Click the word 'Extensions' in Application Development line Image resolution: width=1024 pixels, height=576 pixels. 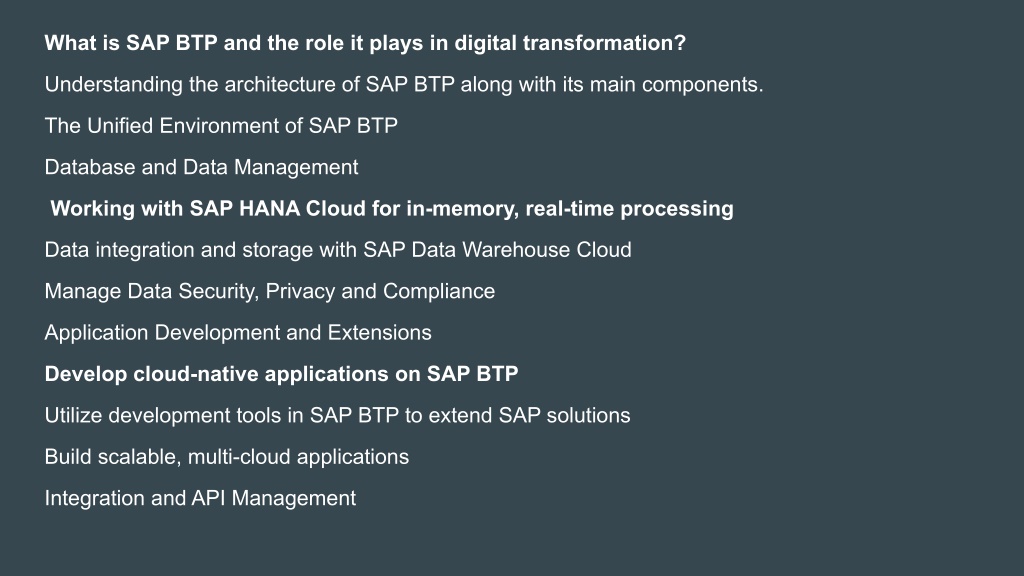(x=379, y=333)
